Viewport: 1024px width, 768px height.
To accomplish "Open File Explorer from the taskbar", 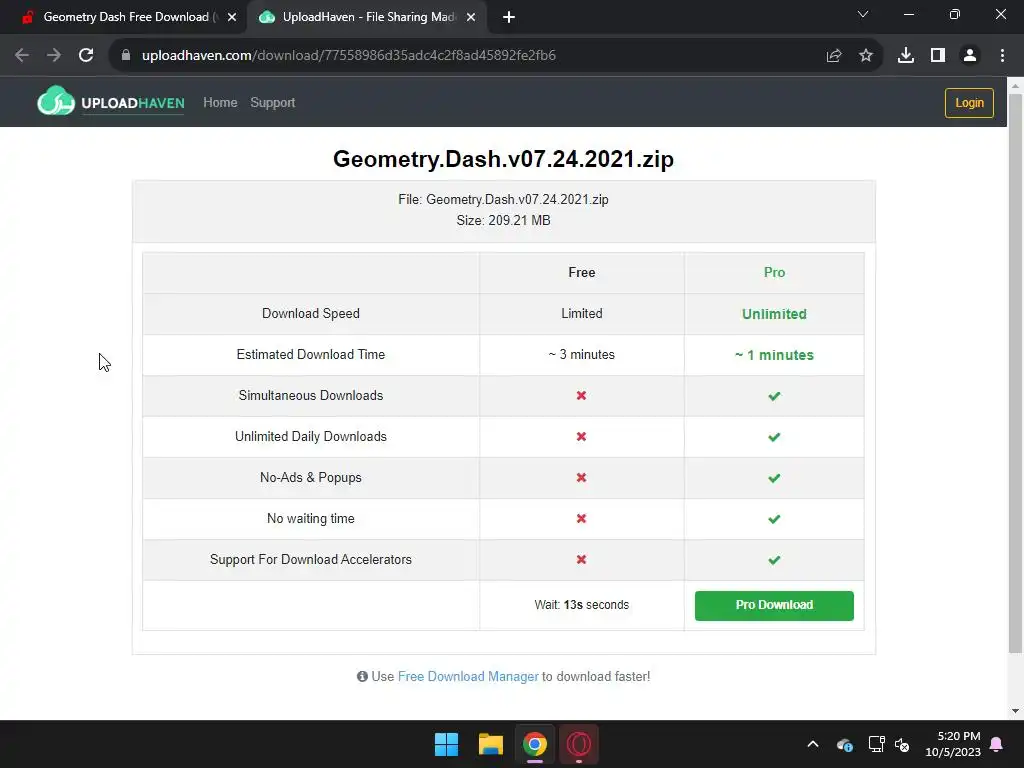I will coord(490,744).
